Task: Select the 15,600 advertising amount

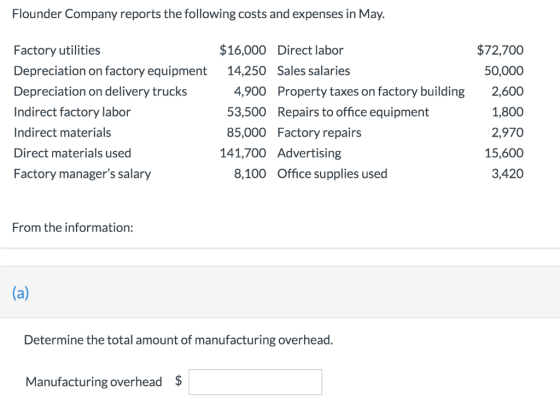Action: (504, 153)
